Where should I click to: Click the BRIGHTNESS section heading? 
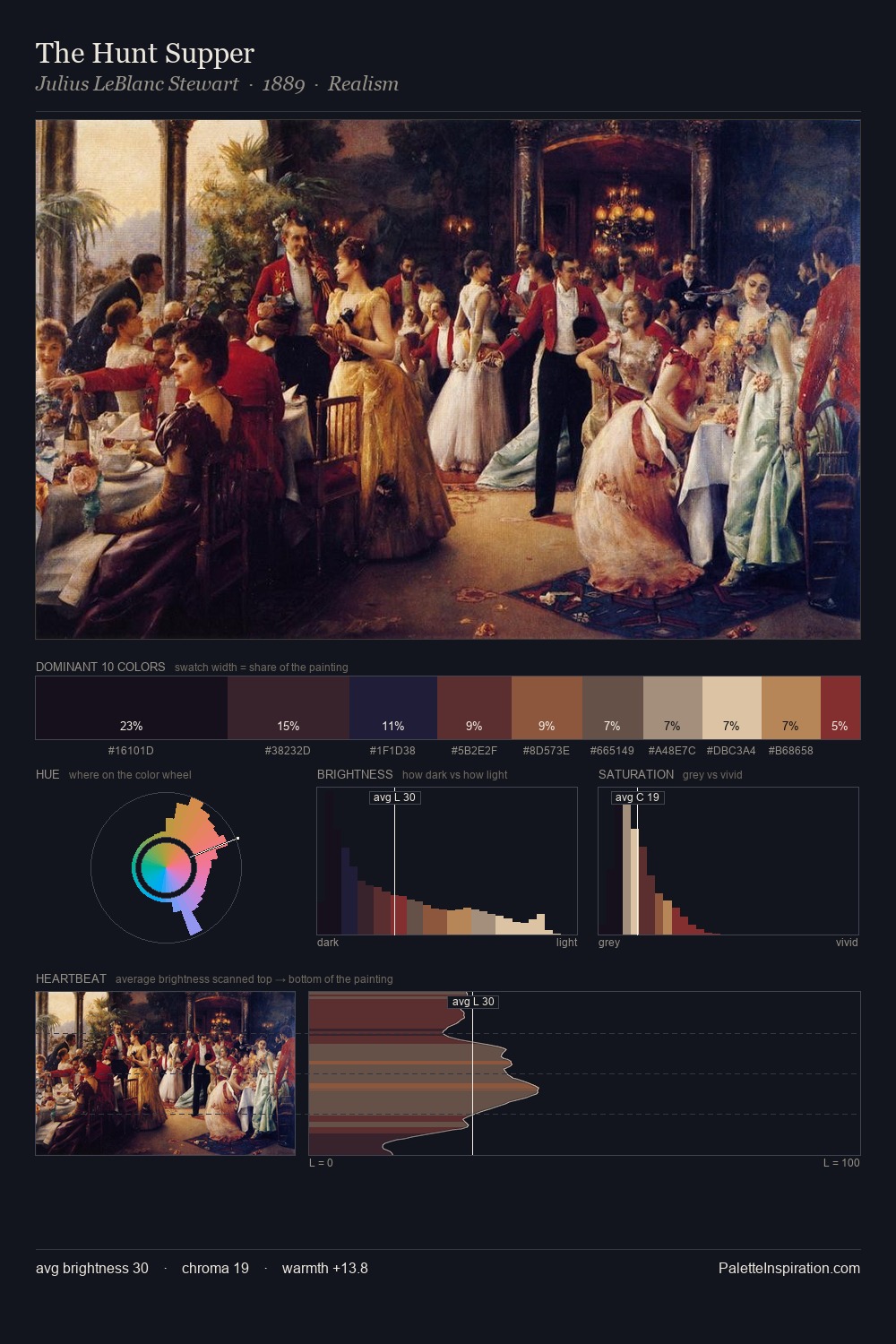[355, 774]
